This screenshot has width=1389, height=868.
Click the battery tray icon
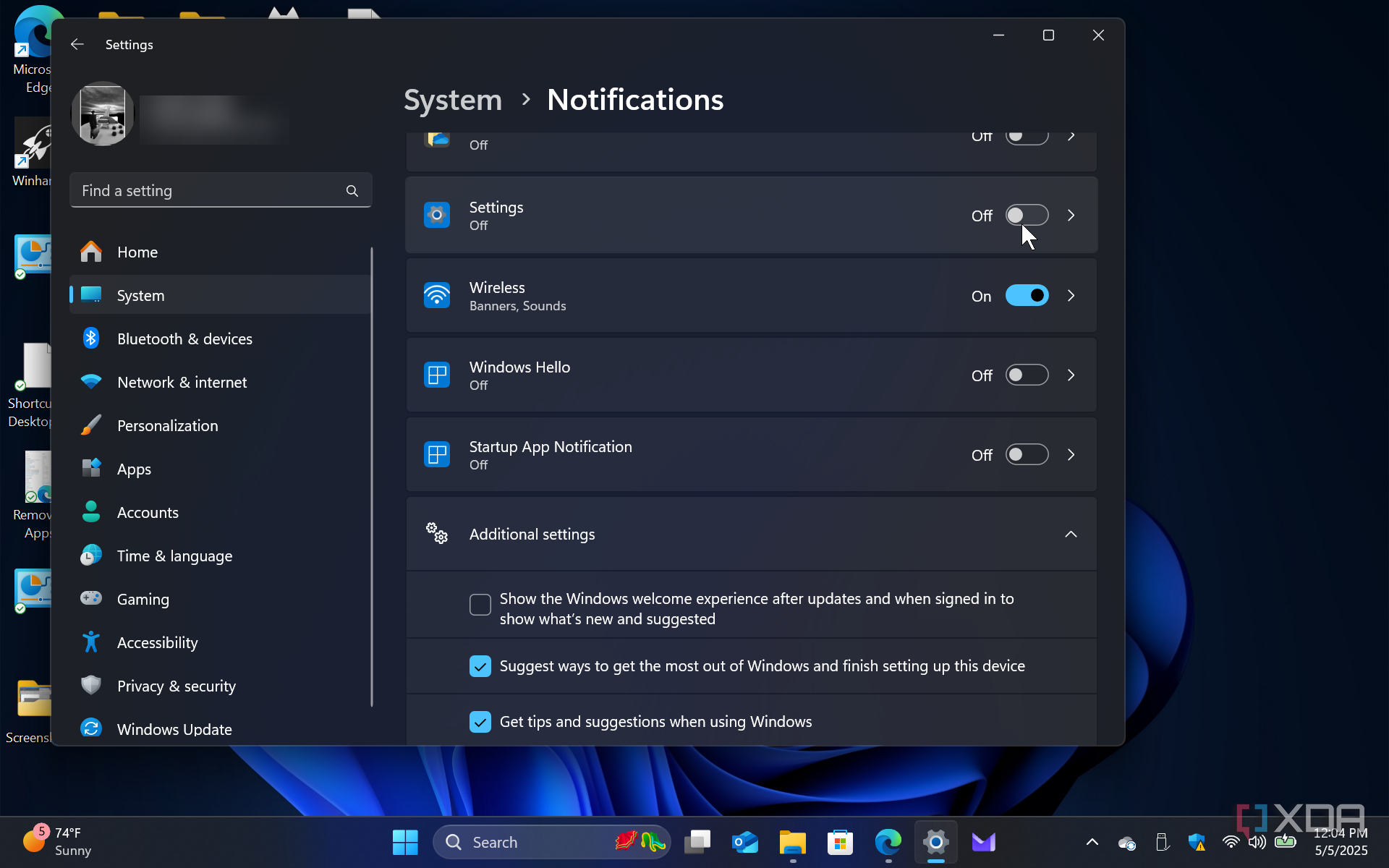click(x=1286, y=841)
